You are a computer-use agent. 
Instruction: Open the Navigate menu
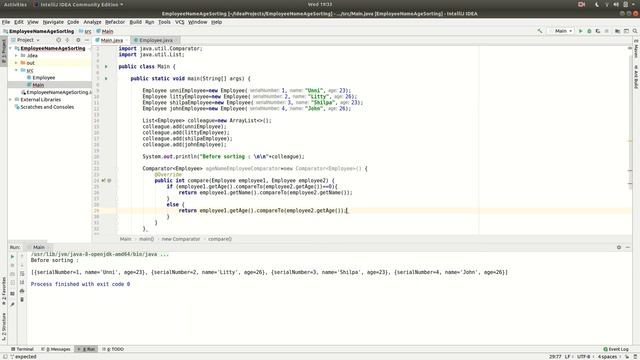point(53,22)
